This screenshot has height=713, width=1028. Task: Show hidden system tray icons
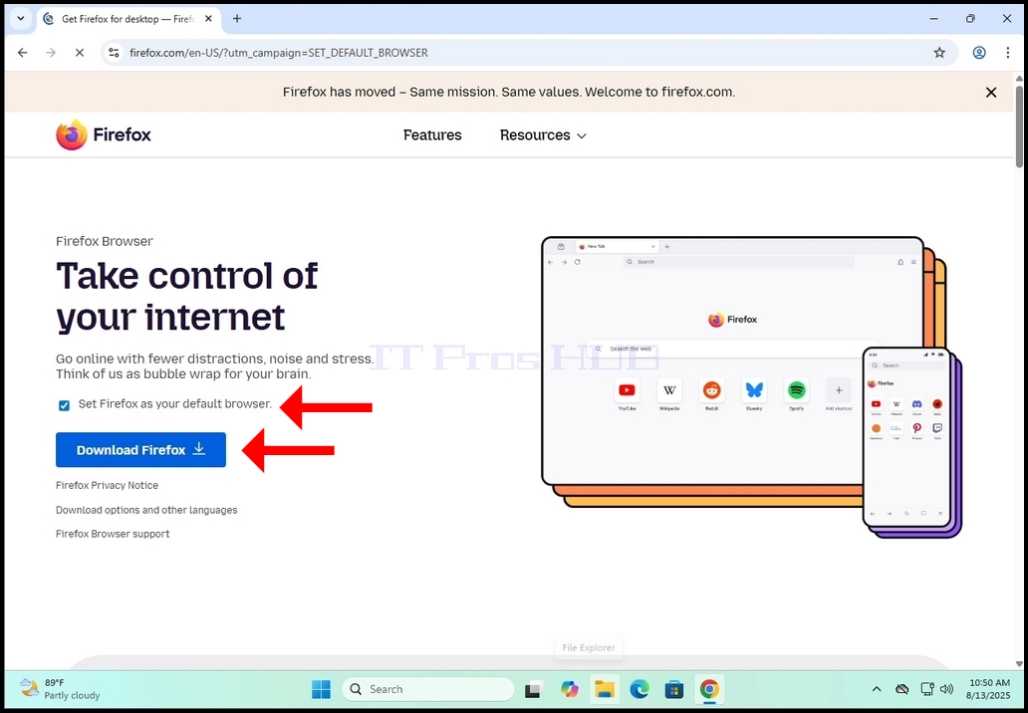876,689
